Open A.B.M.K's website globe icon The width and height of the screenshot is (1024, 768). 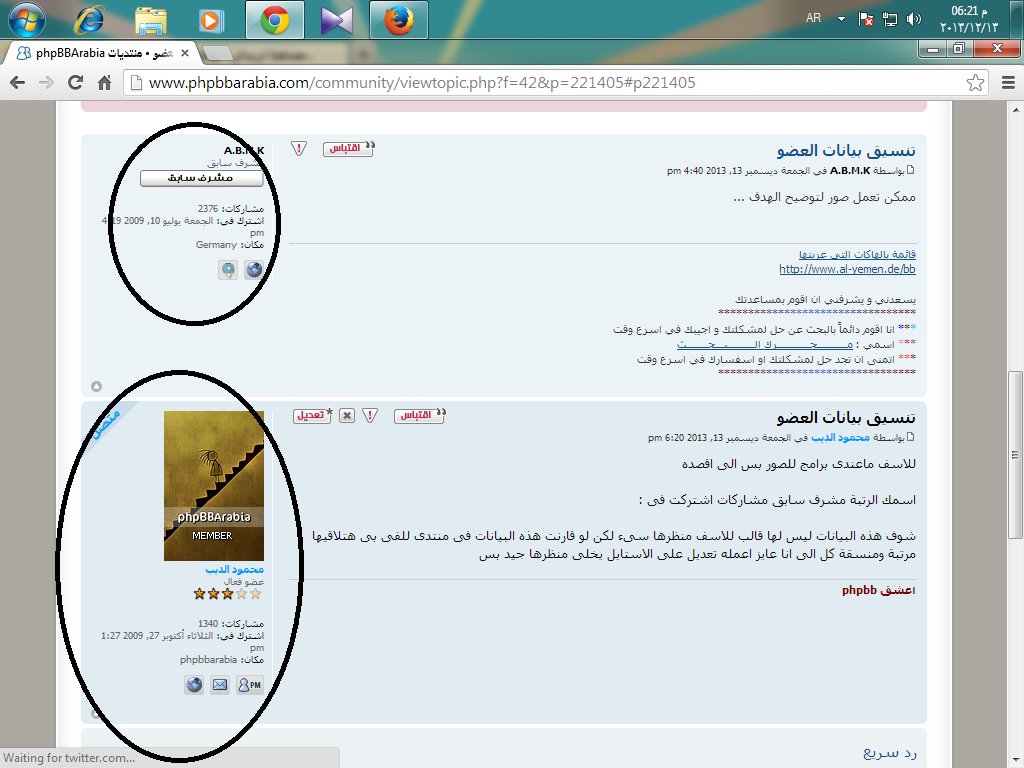254,269
